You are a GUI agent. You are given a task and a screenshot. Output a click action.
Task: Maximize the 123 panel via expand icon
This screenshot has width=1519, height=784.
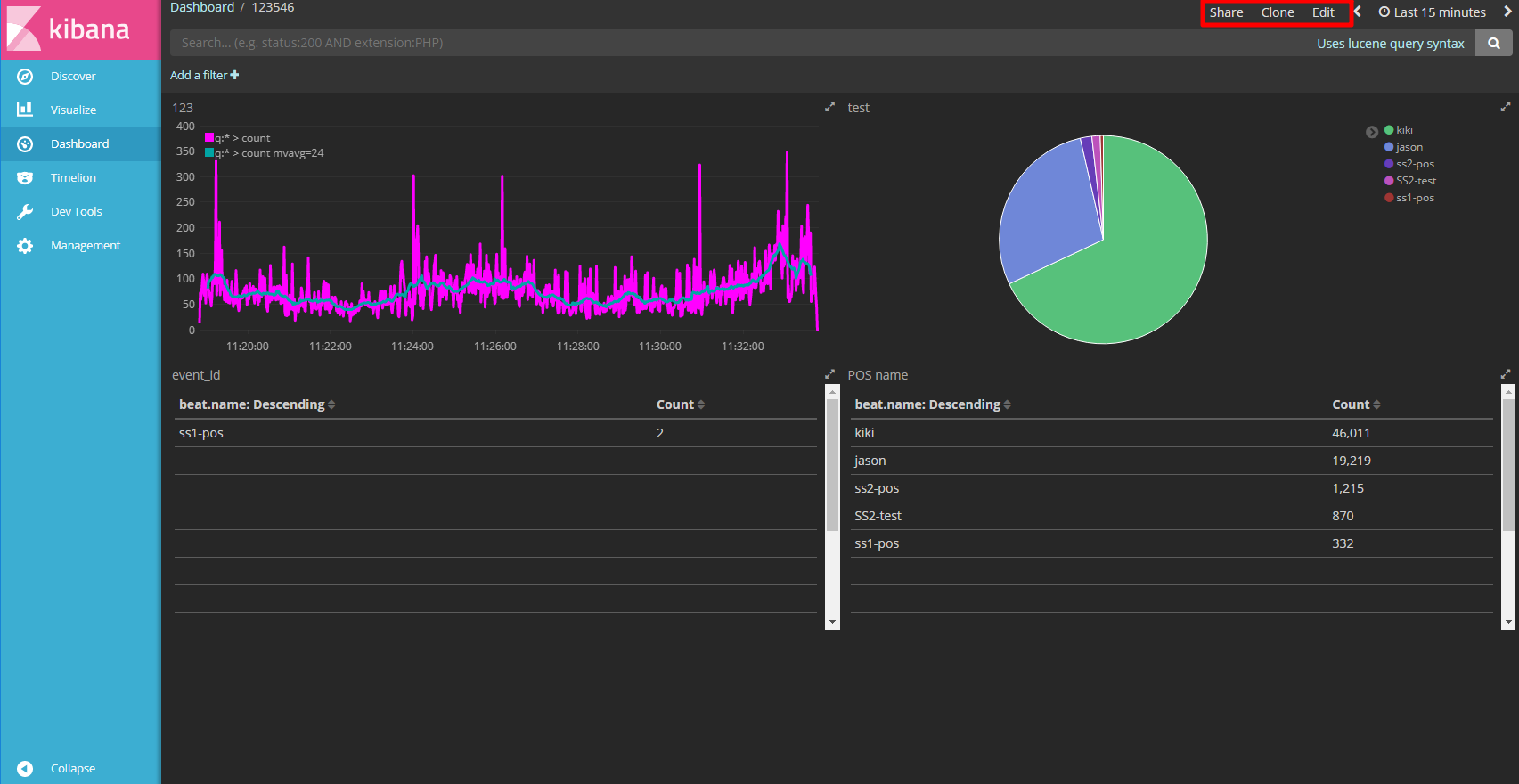829,107
